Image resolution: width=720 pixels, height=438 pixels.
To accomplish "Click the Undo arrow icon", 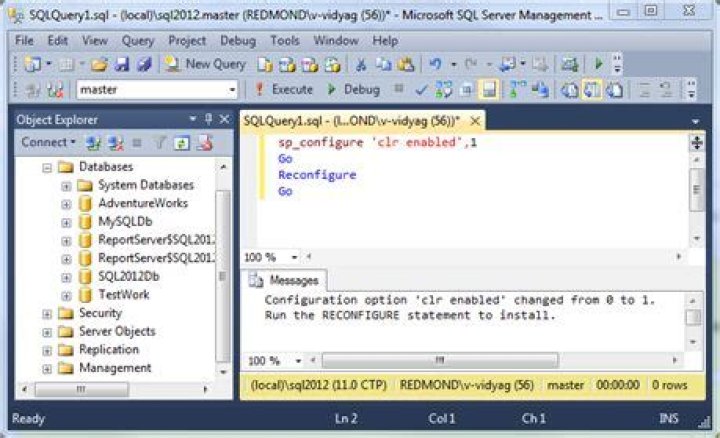I will (435, 64).
